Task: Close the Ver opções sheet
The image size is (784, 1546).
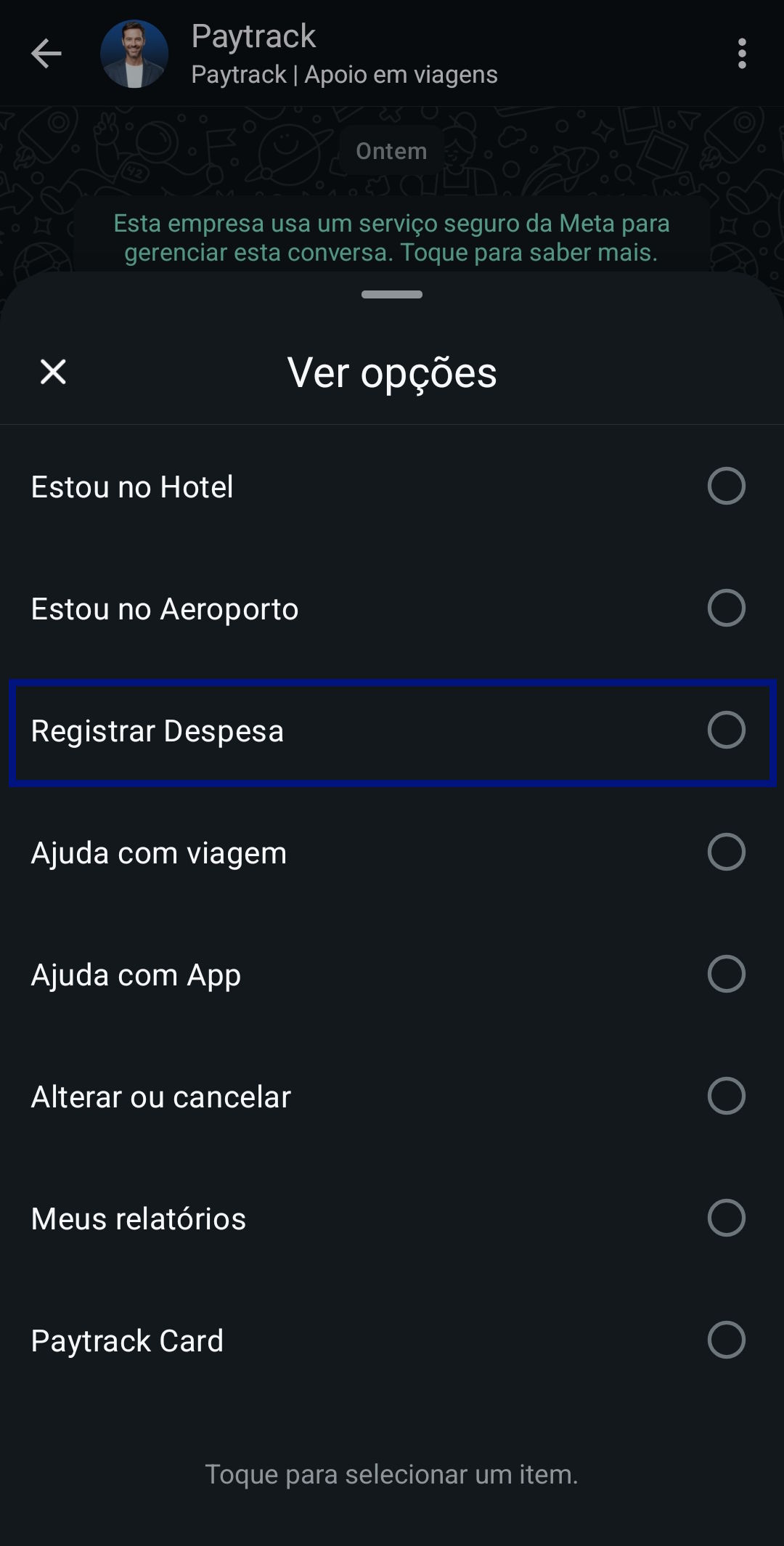Action: click(x=53, y=372)
